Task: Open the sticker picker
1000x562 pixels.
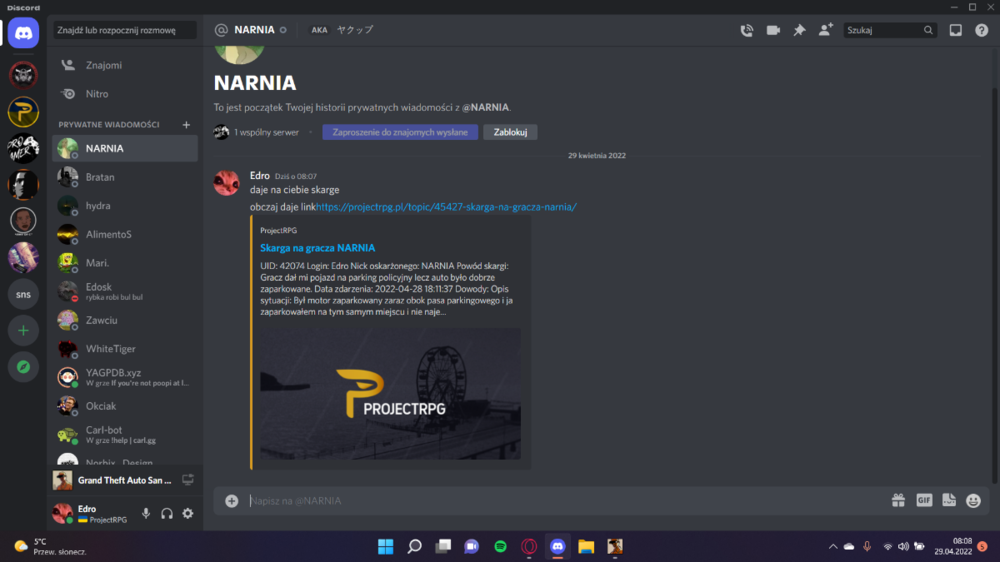Action: click(949, 501)
